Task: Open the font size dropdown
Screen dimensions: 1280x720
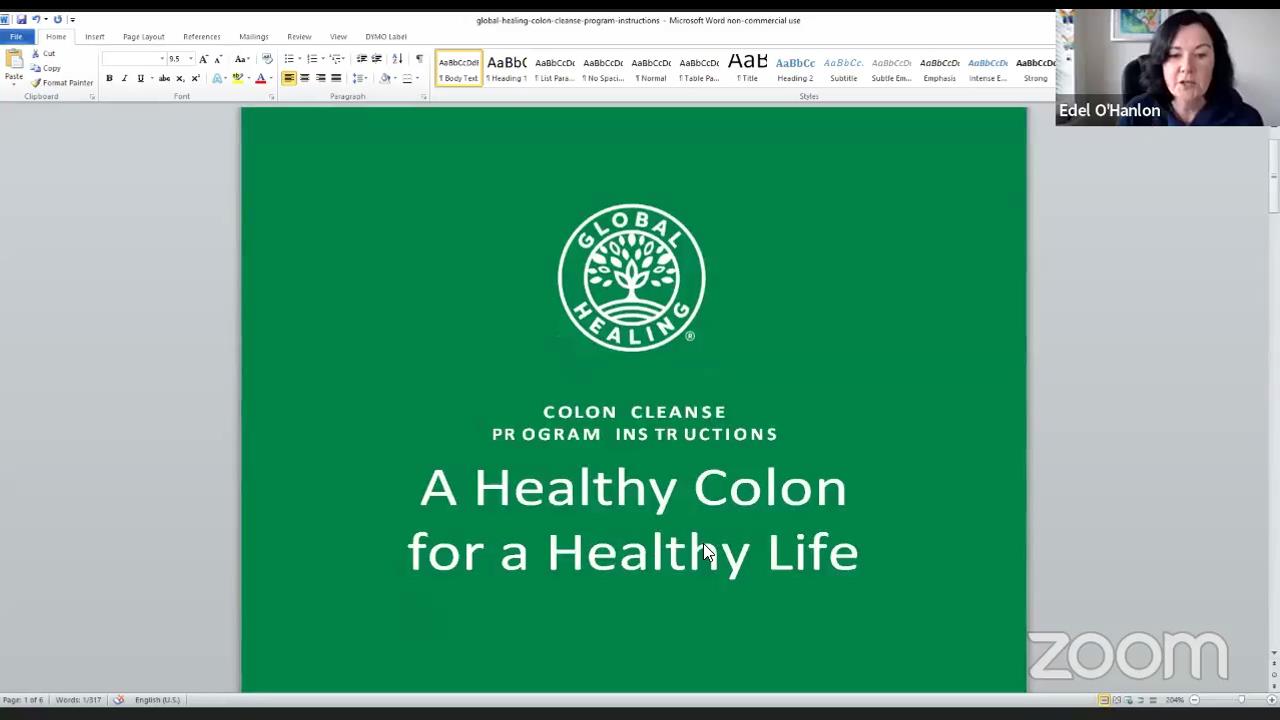Action: coord(189,58)
